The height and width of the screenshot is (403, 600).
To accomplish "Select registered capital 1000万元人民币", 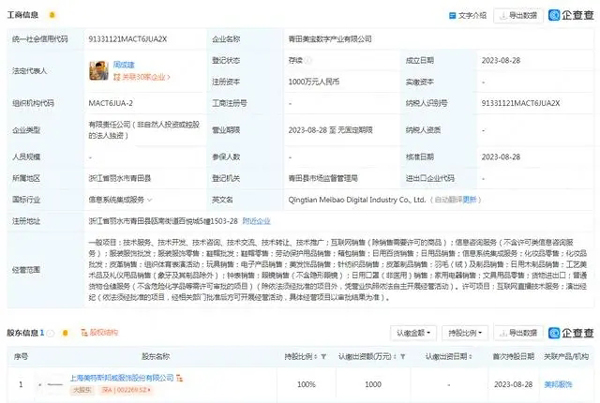I will 314,82.
